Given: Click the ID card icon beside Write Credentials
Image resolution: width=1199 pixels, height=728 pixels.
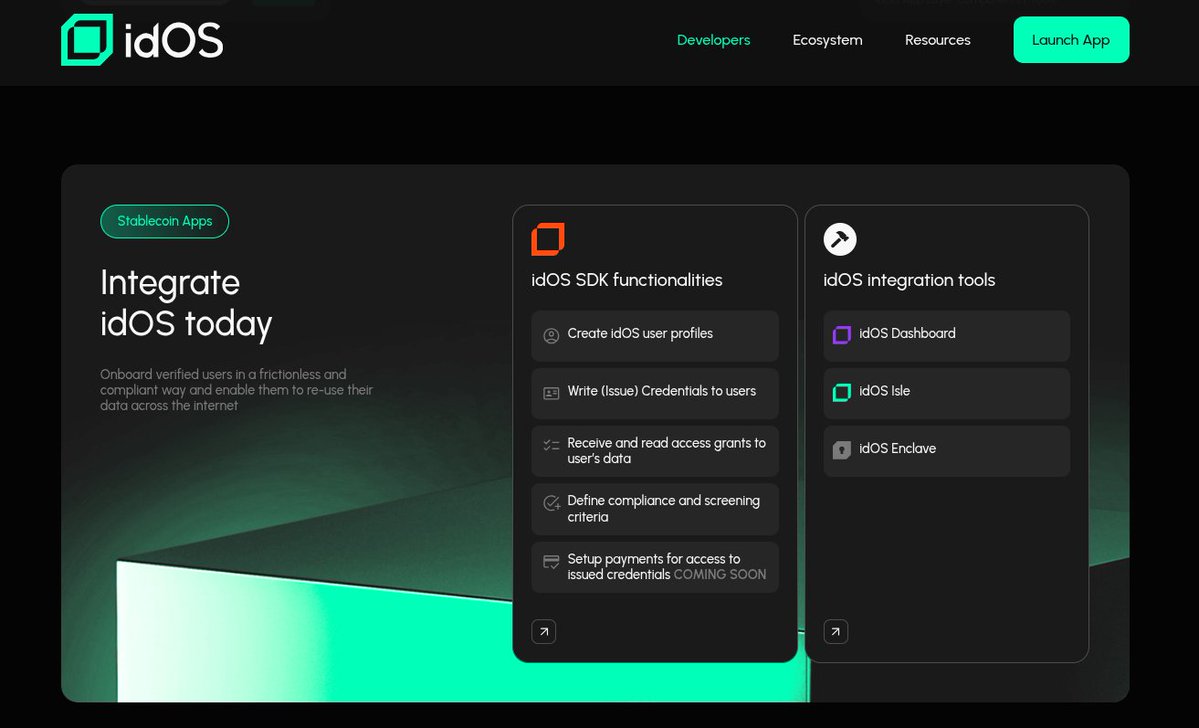Looking at the screenshot, I should [x=551, y=393].
